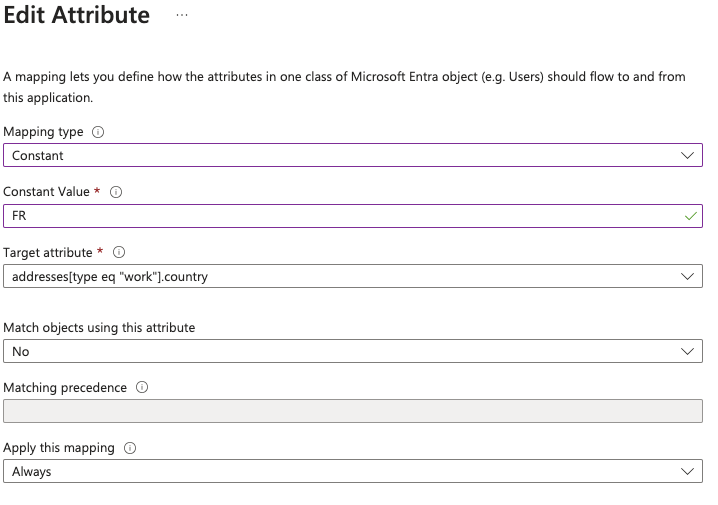Click the Matching precedence info icon
Viewport: 718px width, 505px height.
[142, 387]
